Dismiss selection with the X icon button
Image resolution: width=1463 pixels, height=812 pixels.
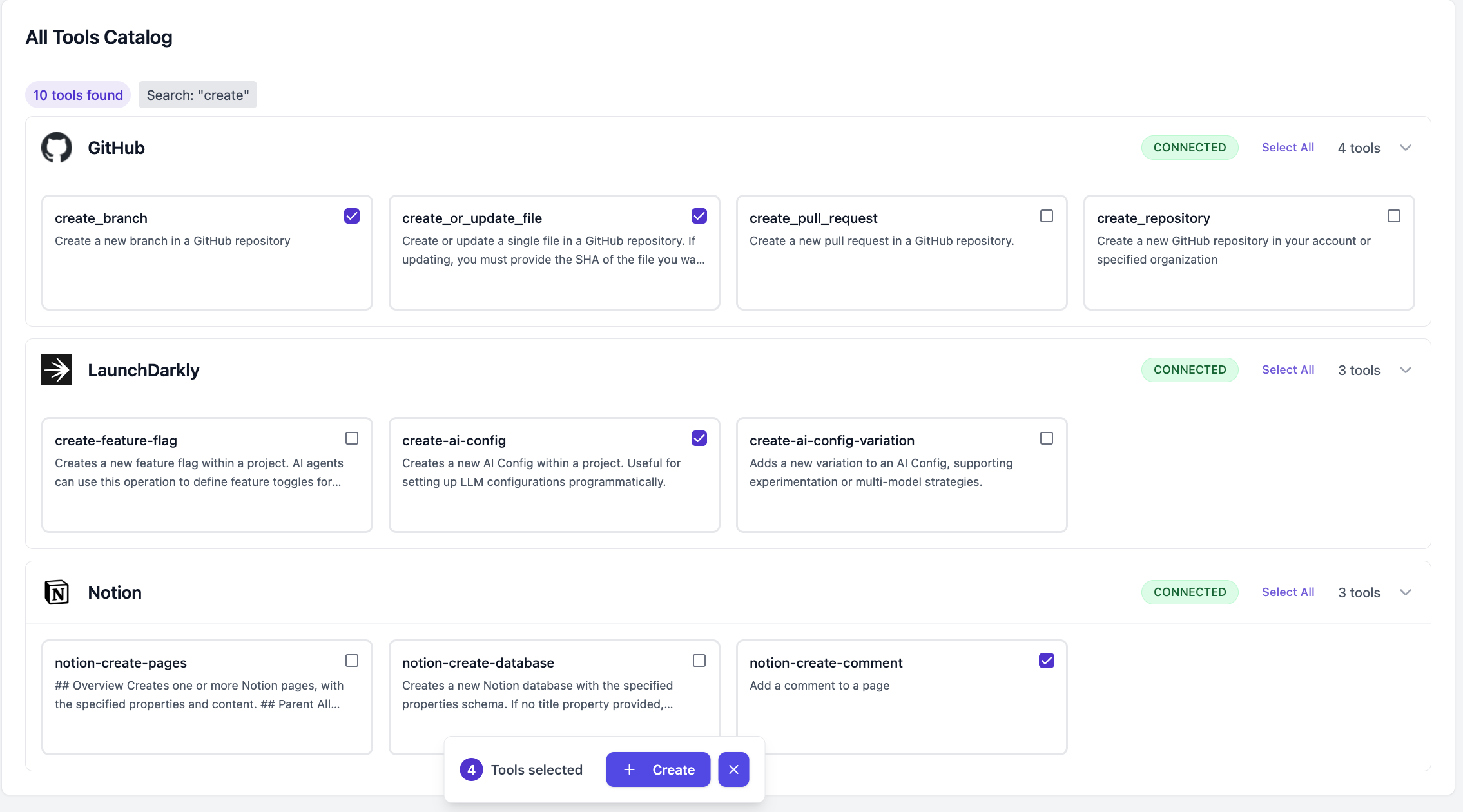pos(733,769)
